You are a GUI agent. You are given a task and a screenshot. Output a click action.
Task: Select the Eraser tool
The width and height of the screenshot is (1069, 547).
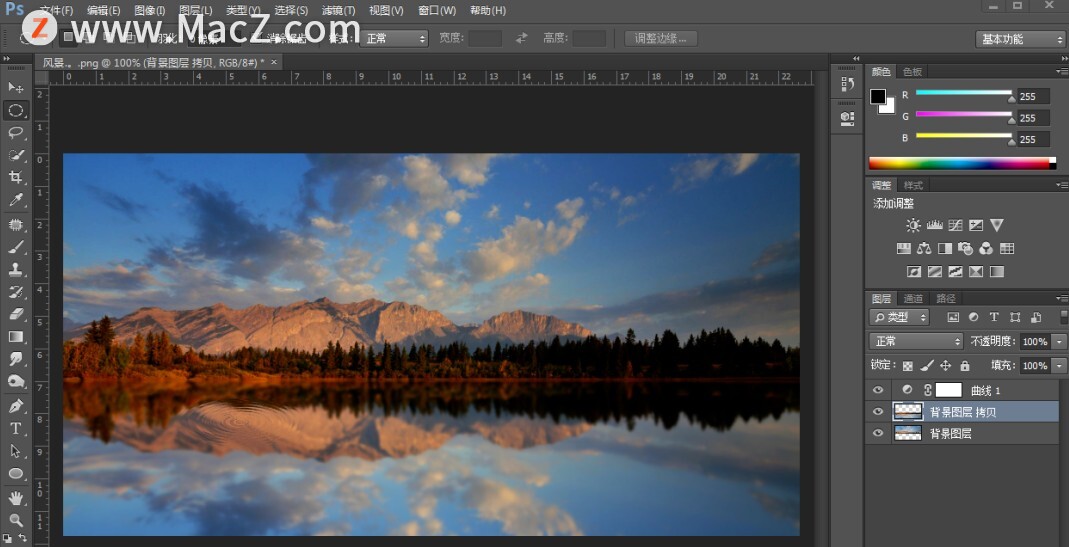pyautogui.click(x=16, y=314)
